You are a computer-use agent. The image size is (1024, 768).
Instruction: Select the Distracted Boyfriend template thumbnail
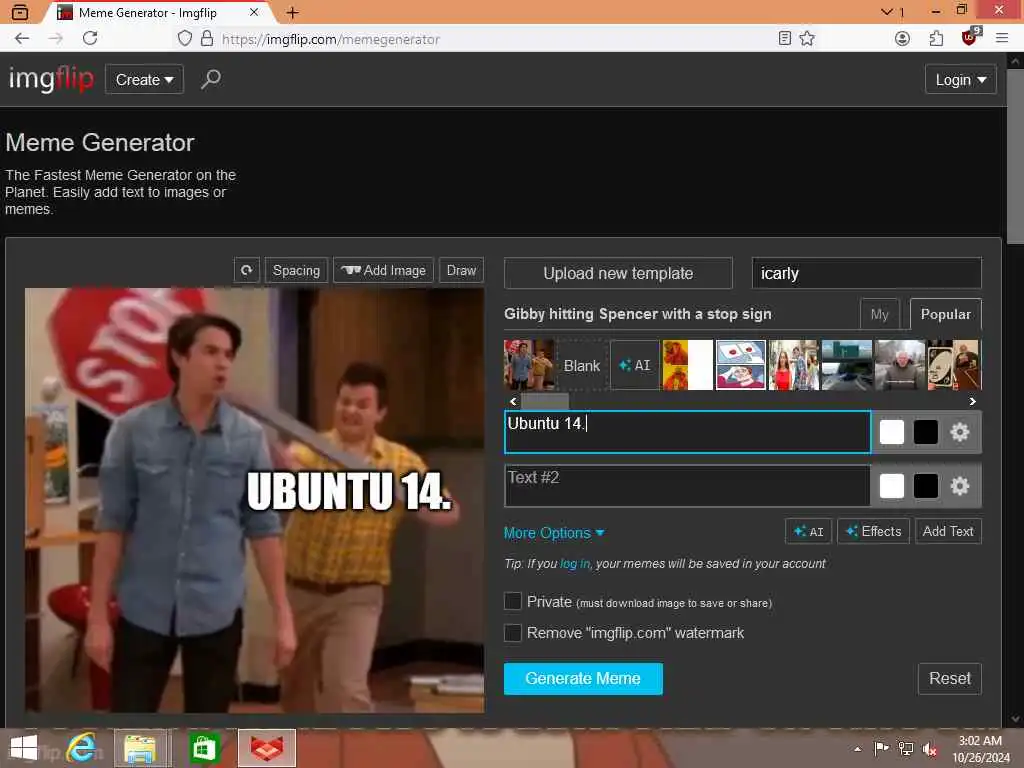pyautogui.click(x=793, y=364)
